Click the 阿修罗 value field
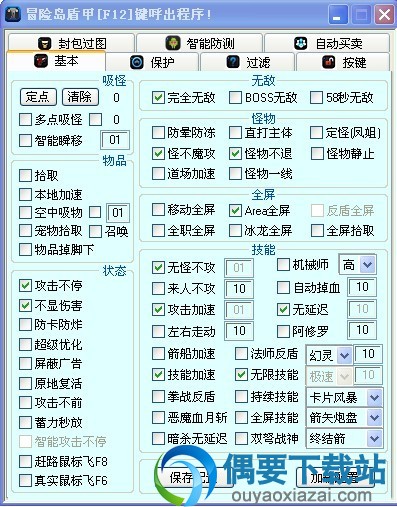Viewport: 397px width, 507px height. (362, 330)
